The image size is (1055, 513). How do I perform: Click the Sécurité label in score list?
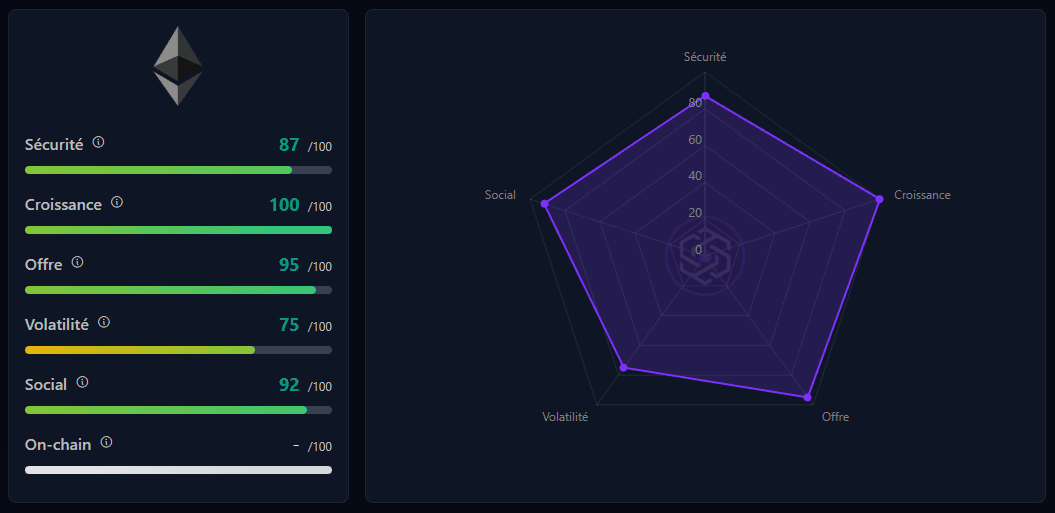(54, 144)
